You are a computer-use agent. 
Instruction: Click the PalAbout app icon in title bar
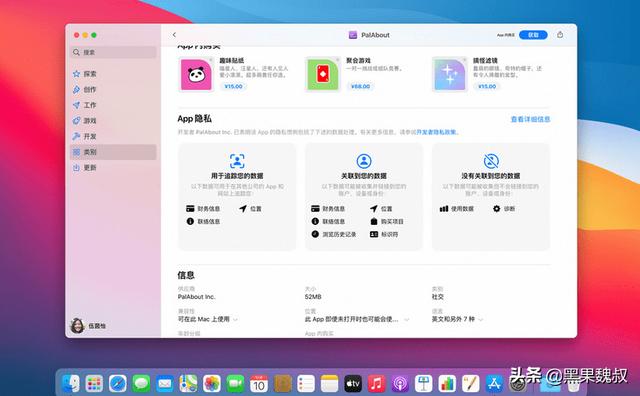(x=353, y=35)
